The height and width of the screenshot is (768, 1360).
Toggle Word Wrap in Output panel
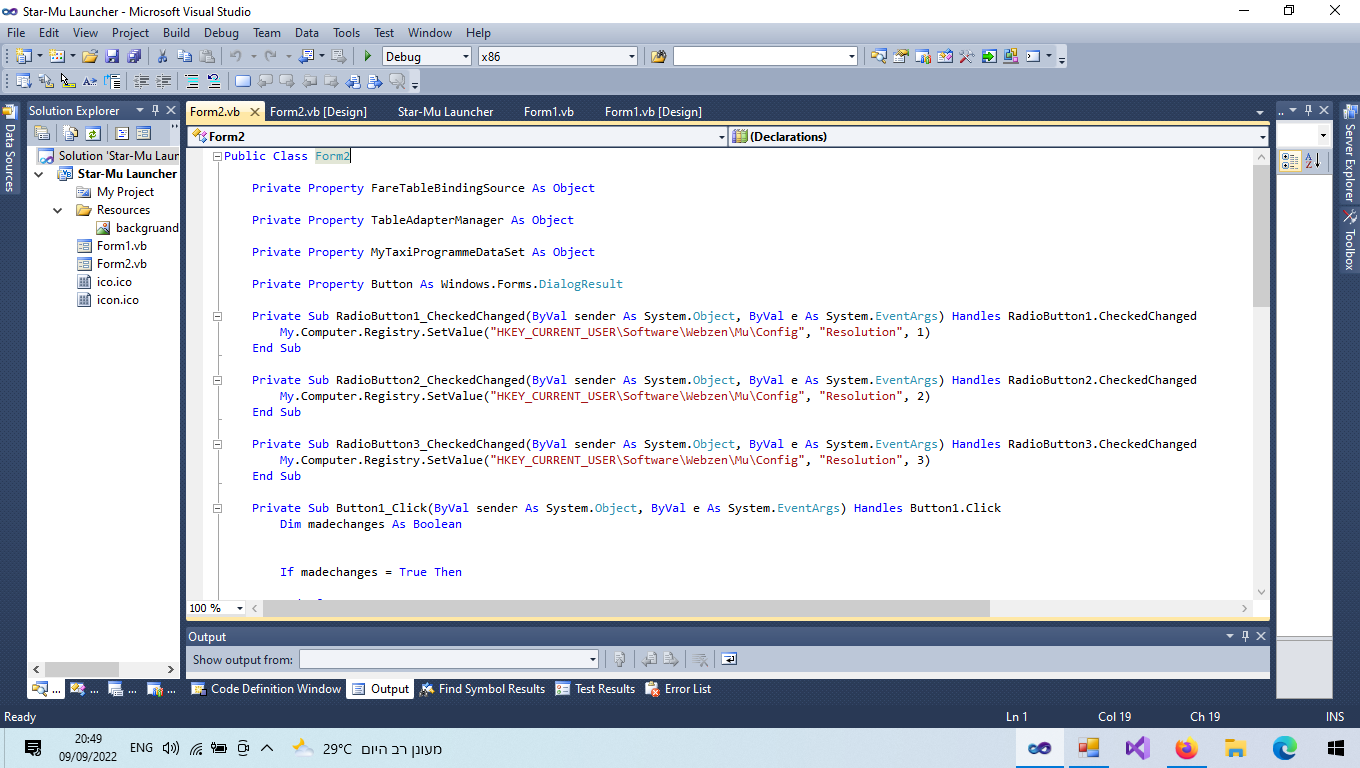tap(729, 659)
